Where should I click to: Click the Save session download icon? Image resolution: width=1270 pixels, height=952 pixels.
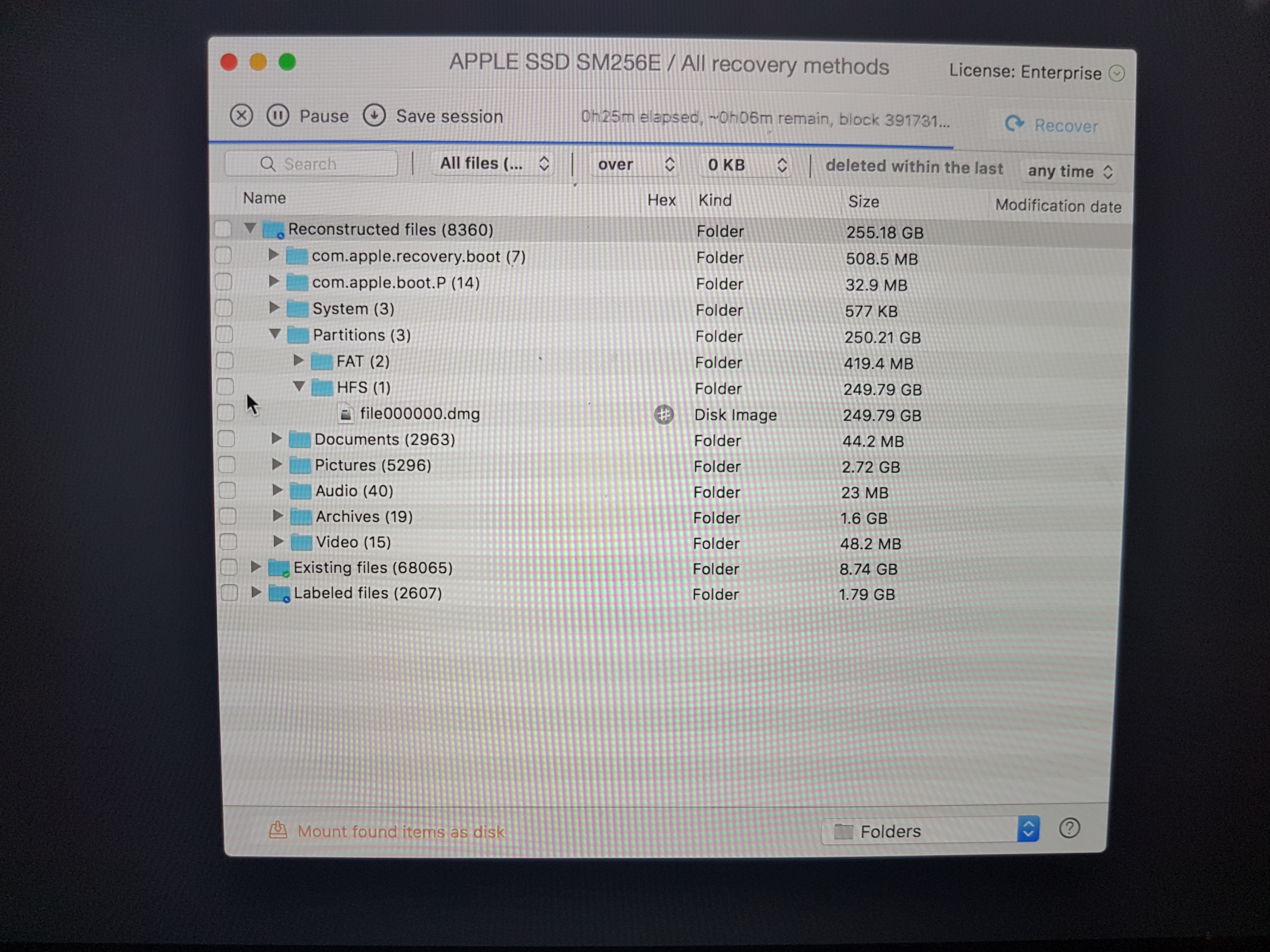pos(374,115)
